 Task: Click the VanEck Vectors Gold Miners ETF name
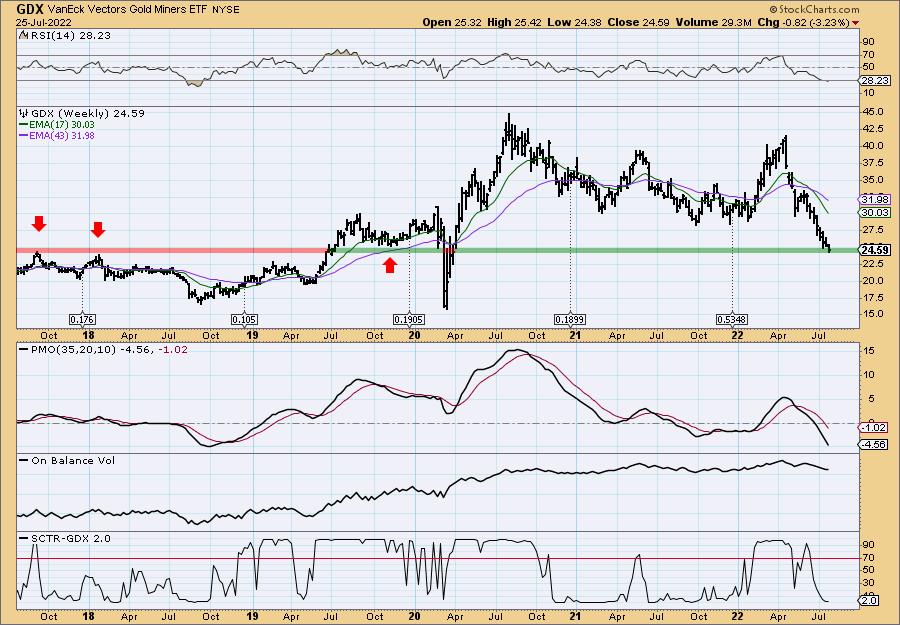pyautogui.click(x=128, y=10)
